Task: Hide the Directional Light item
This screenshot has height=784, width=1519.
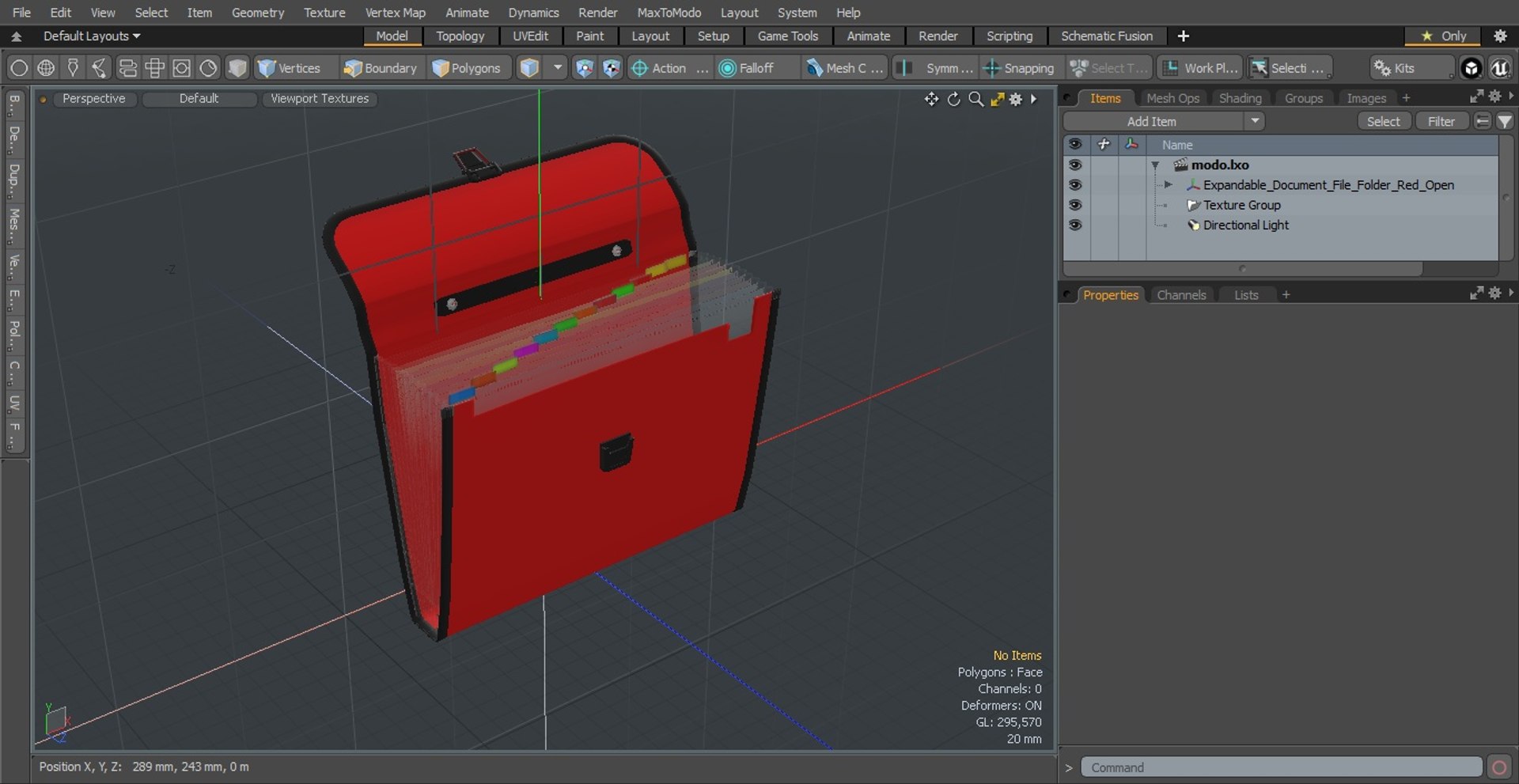Action: [x=1074, y=225]
